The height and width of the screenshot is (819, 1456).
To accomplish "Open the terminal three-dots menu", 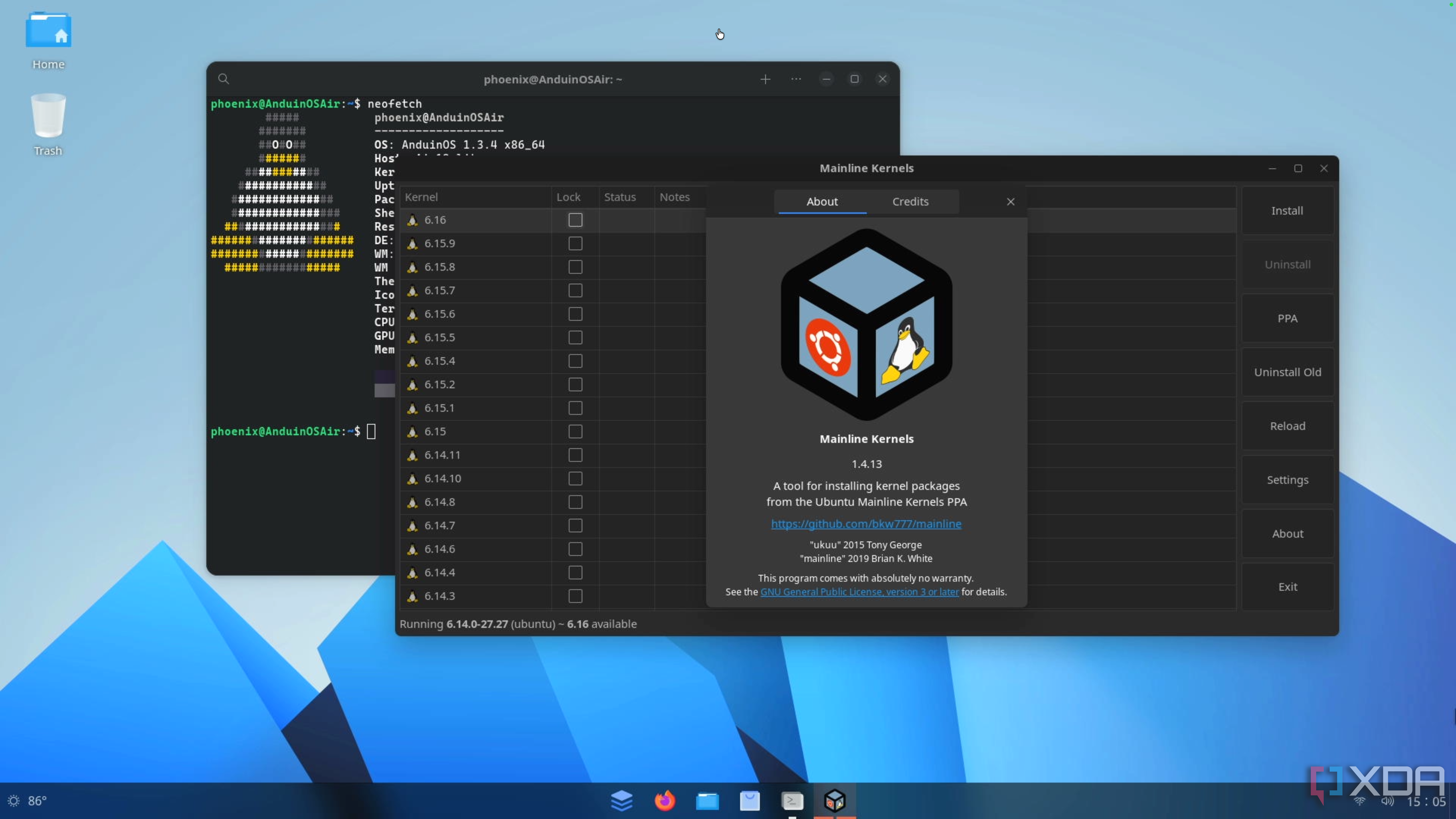I will click(796, 79).
